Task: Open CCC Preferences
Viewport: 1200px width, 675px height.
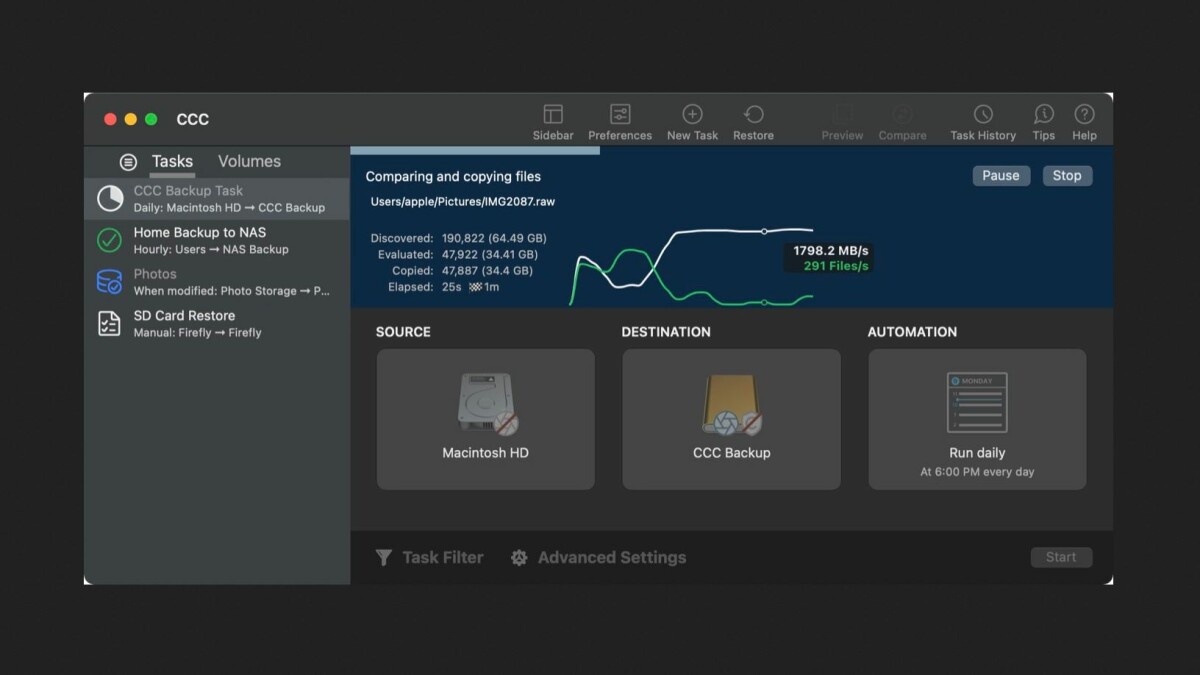Action: (x=620, y=119)
